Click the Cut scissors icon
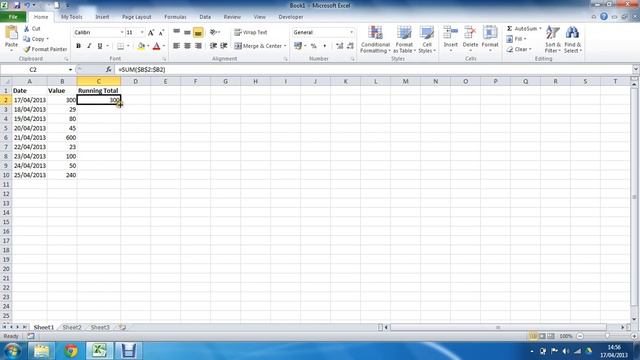Screen dimensions: 640x360 [27, 29]
